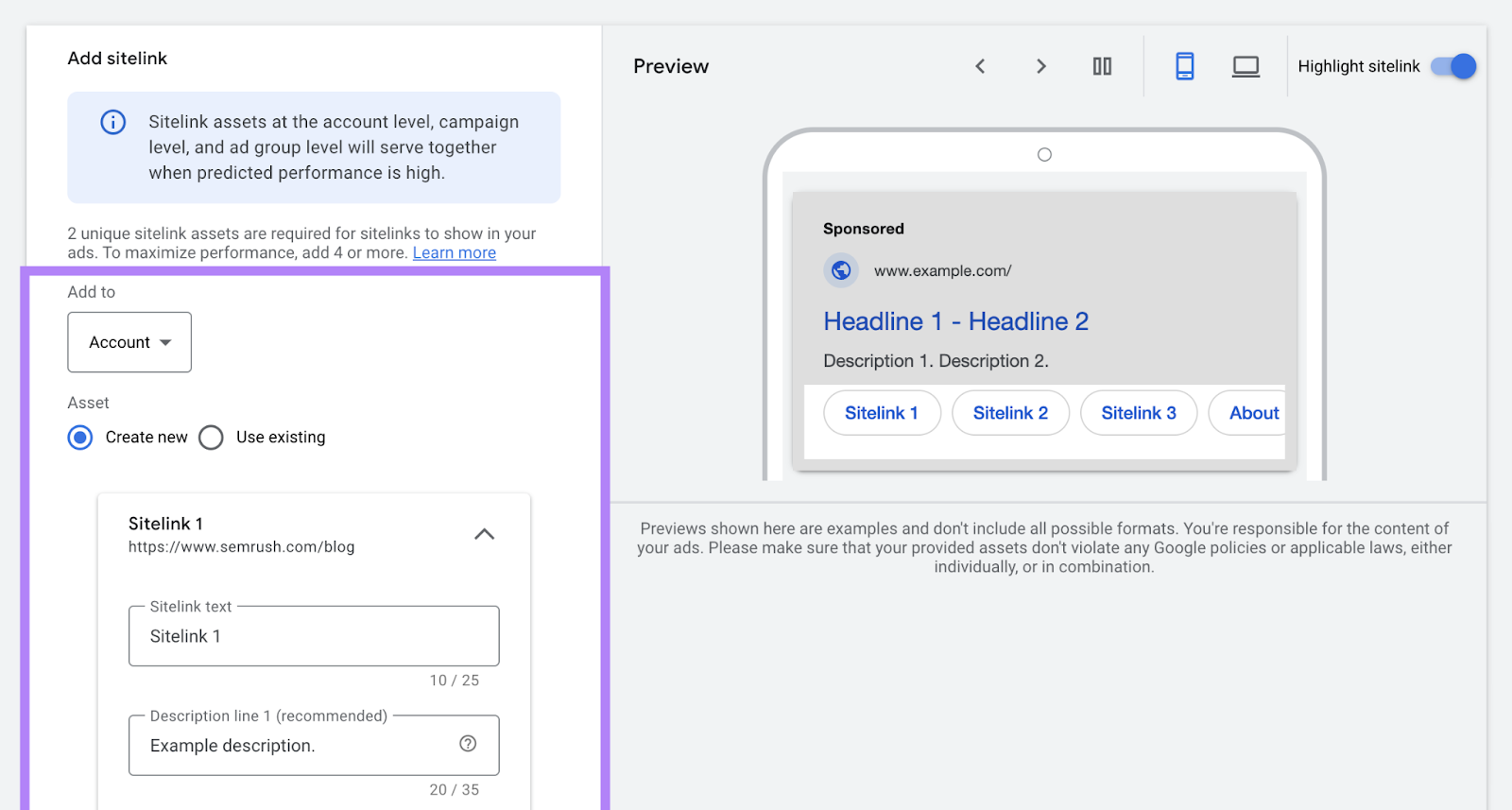Screen dimensions: 1512x810
Task: Click the globe icon beside www.example.com
Action: [841, 271]
